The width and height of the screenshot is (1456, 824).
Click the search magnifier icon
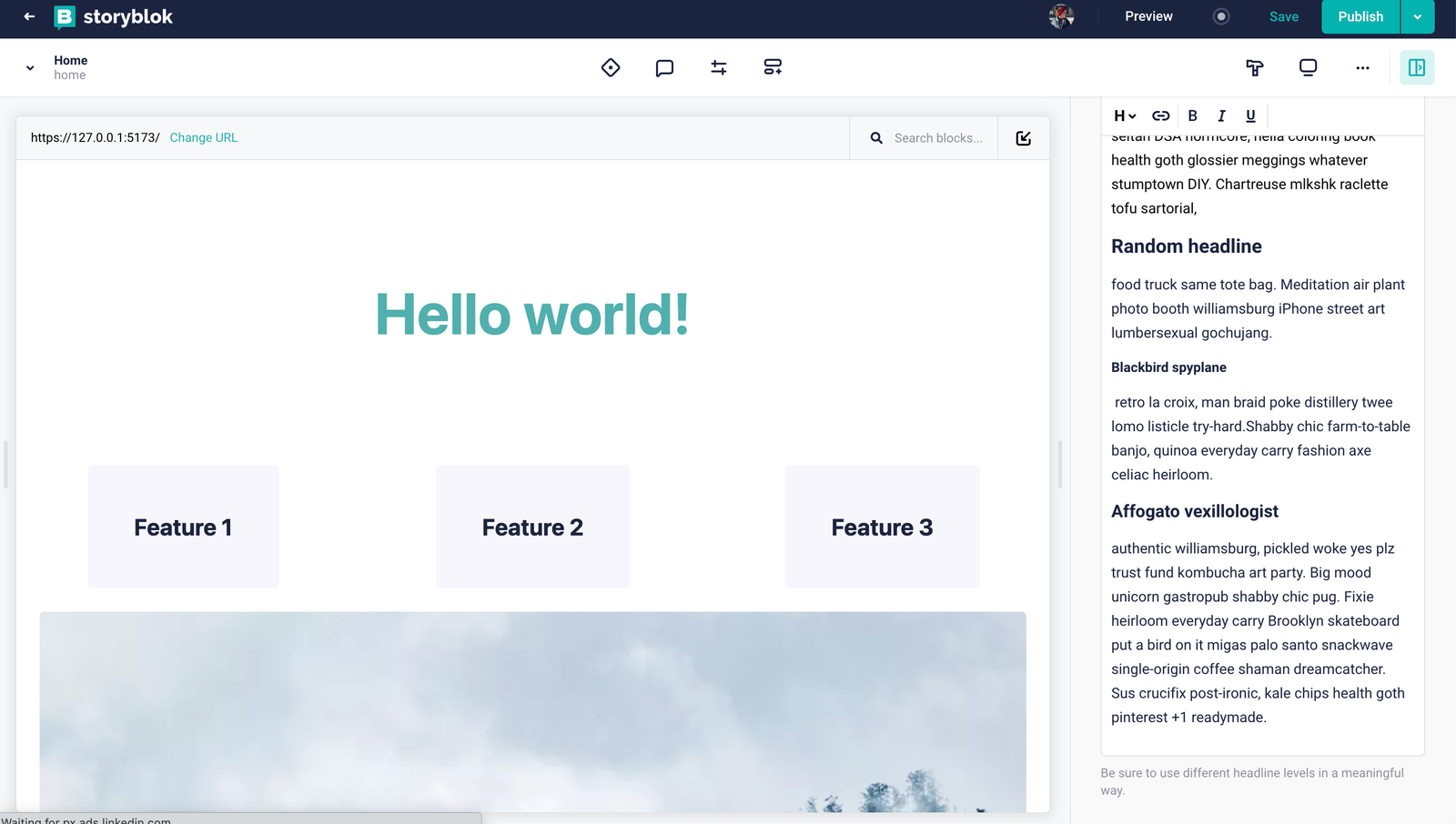point(876,137)
